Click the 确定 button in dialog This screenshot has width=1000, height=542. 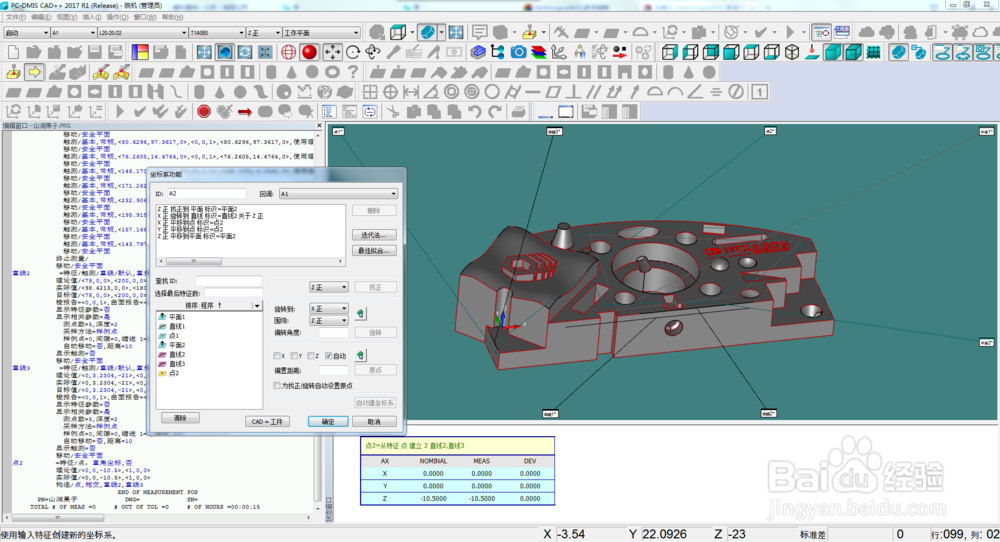[x=328, y=421]
